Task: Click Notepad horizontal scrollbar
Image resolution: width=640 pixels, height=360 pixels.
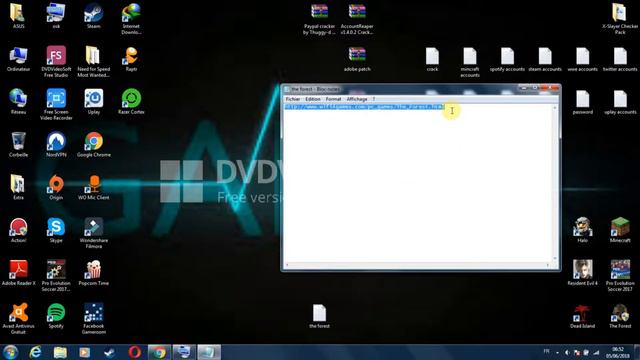Action: pyautogui.click(x=418, y=265)
